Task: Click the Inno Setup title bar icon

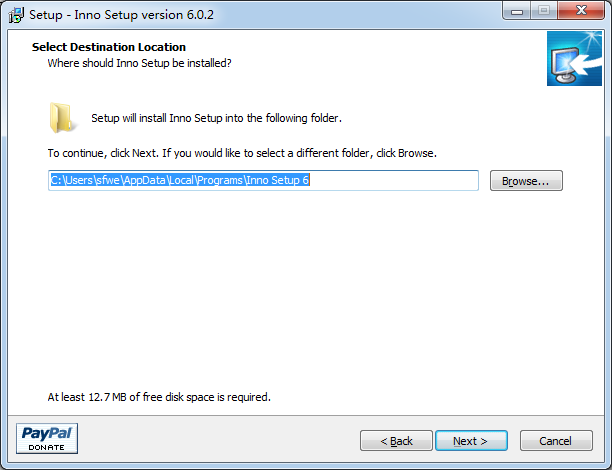Action: [15, 15]
